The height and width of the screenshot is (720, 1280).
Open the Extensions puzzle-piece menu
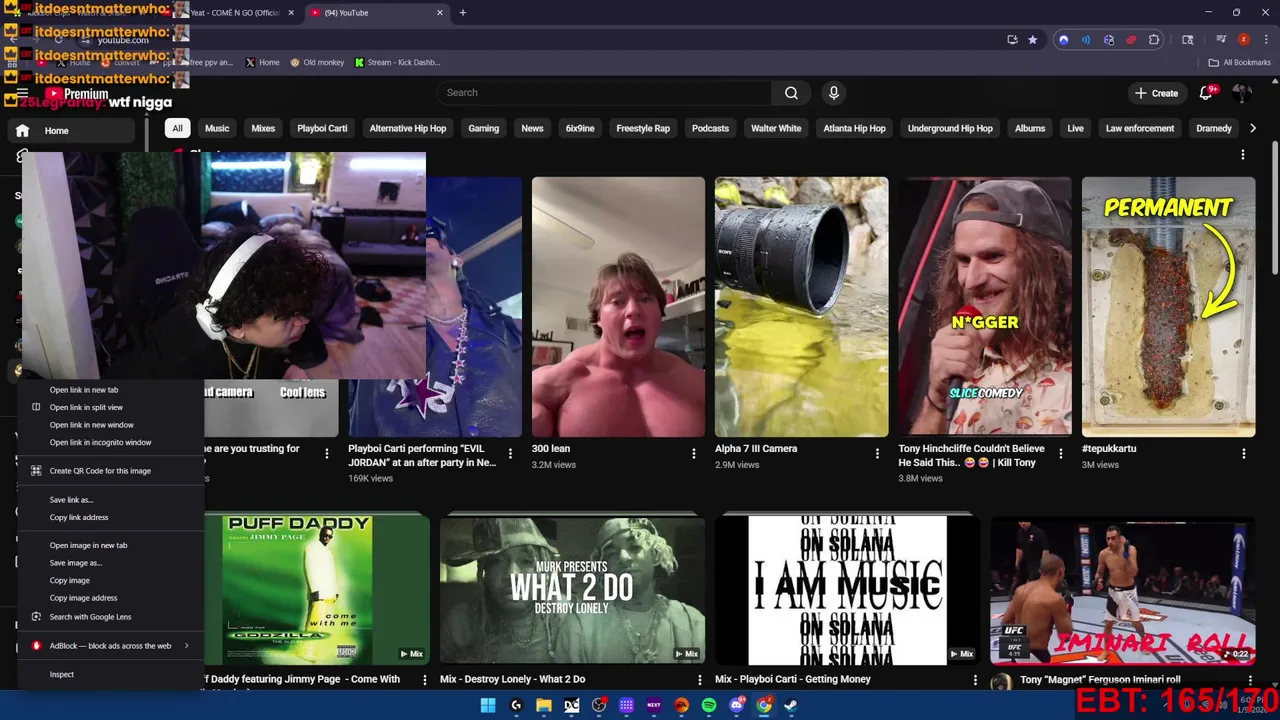[1154, 40]
